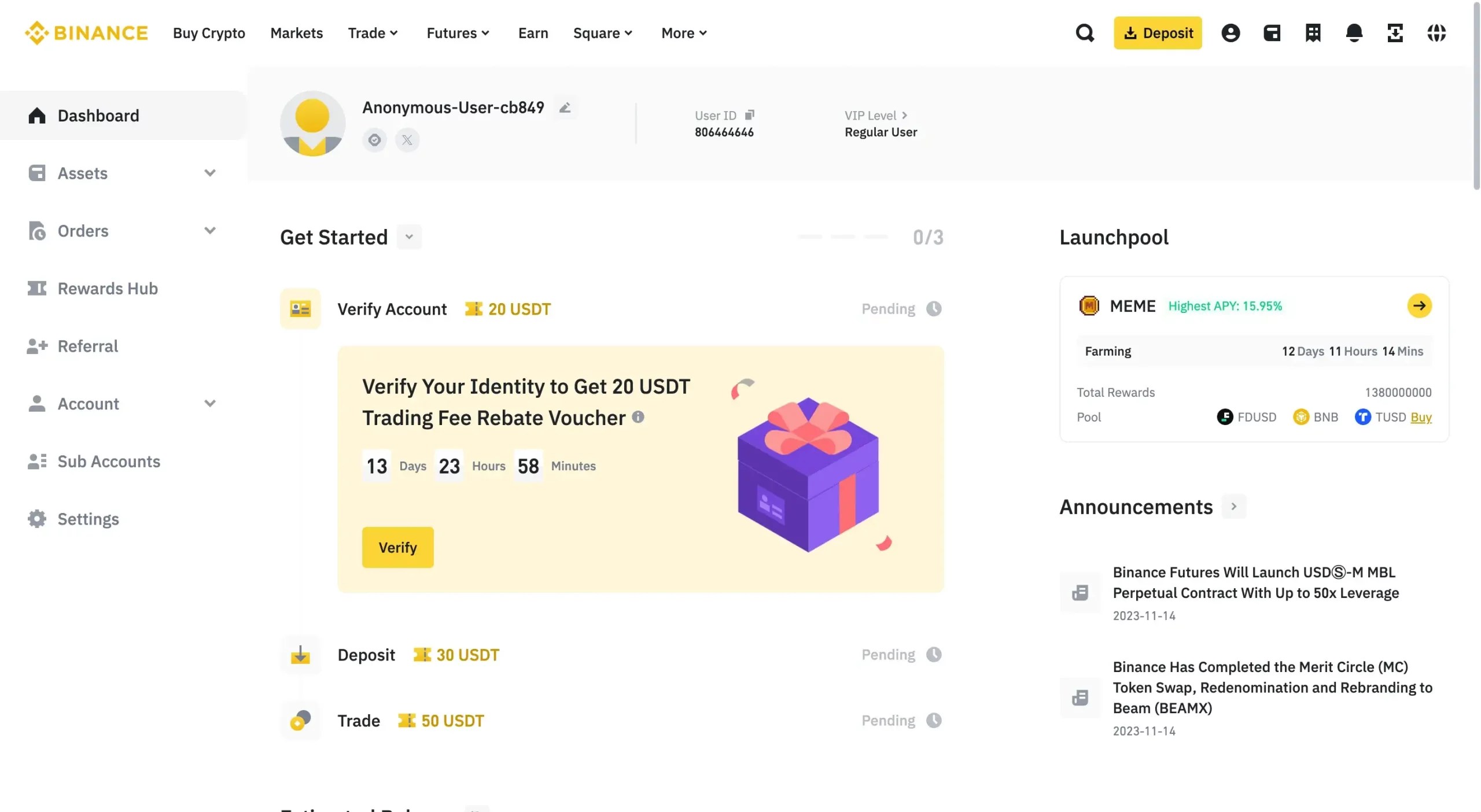Expand the Orders sidebar section
The height and width of the screenshot is (812, 1481).
(210, 230)
